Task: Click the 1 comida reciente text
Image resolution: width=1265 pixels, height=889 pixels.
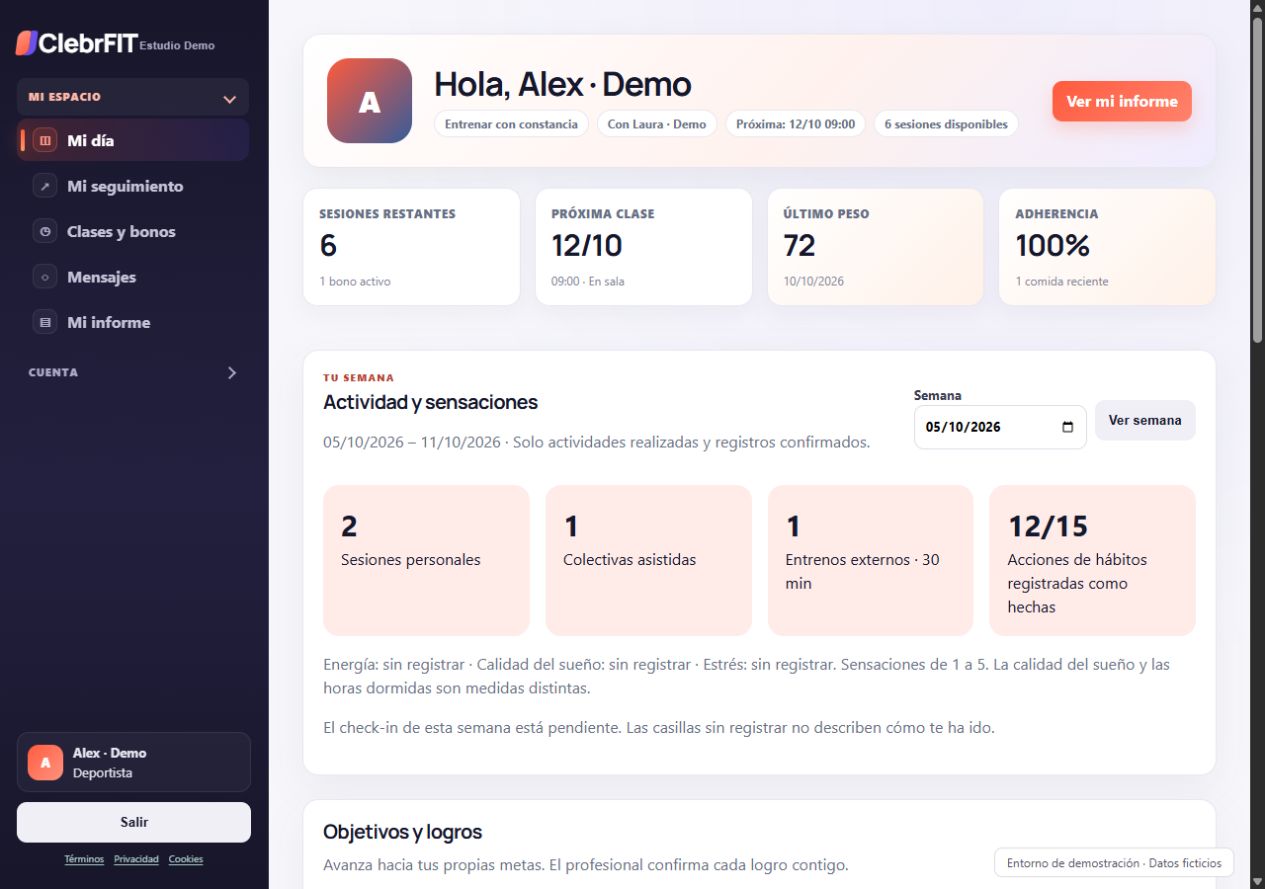Action: [1061, 281]
